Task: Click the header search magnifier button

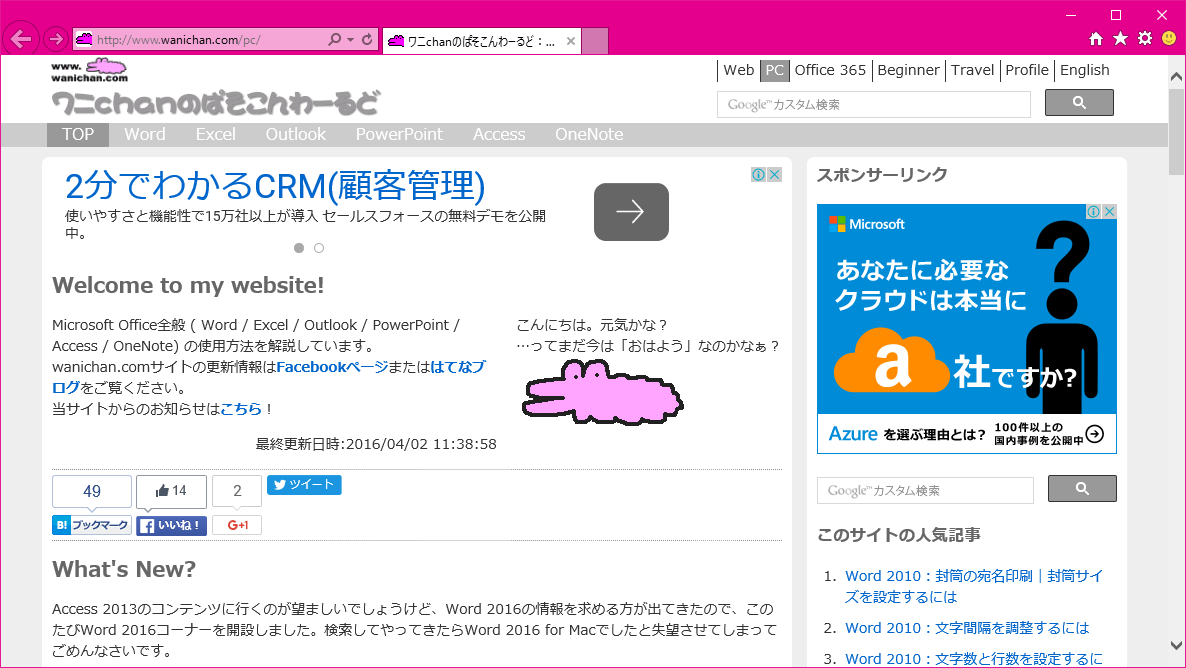Action: click(x=1079, y=103)
